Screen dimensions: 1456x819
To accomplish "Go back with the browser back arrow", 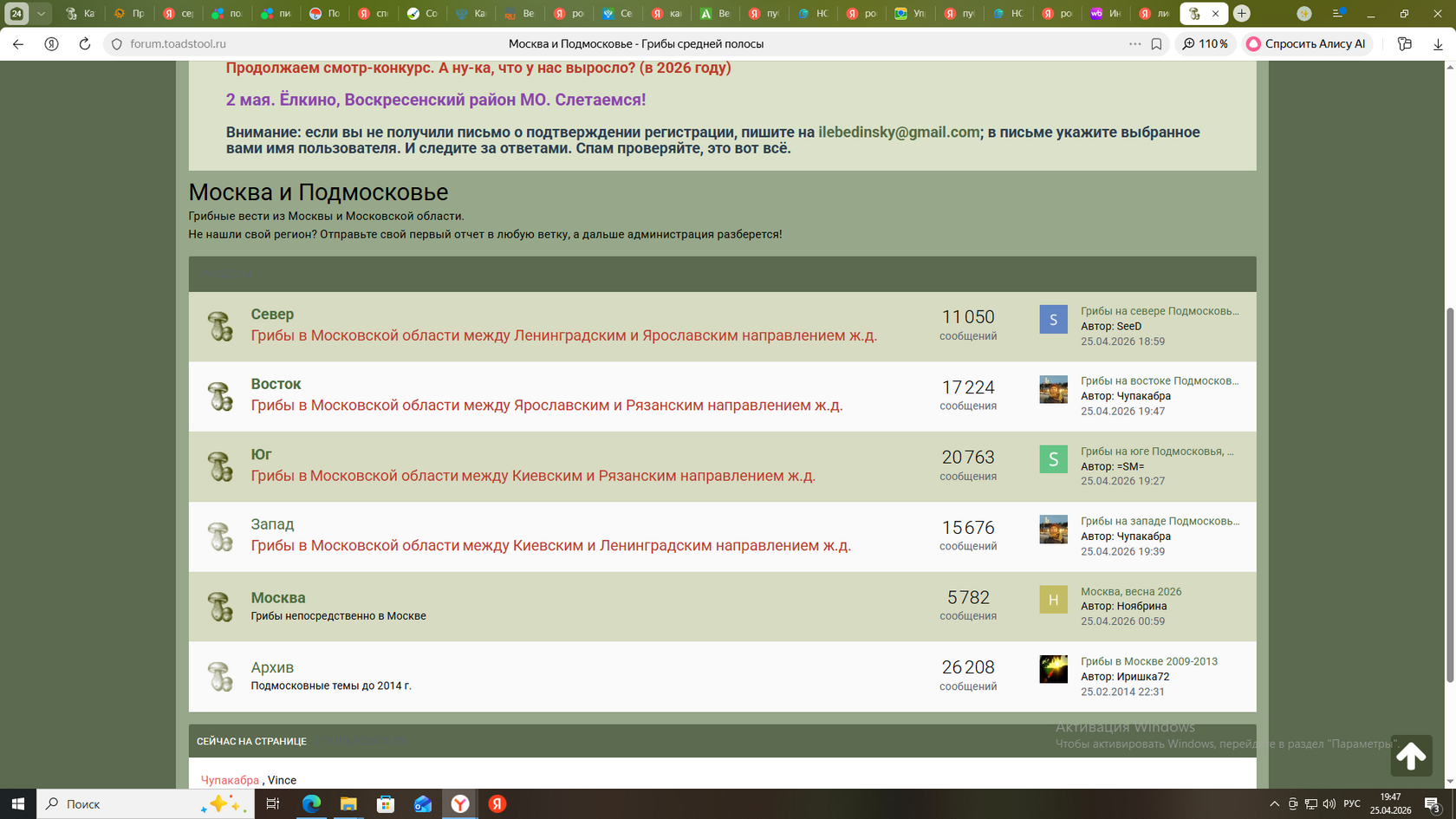I will point(18,43).
